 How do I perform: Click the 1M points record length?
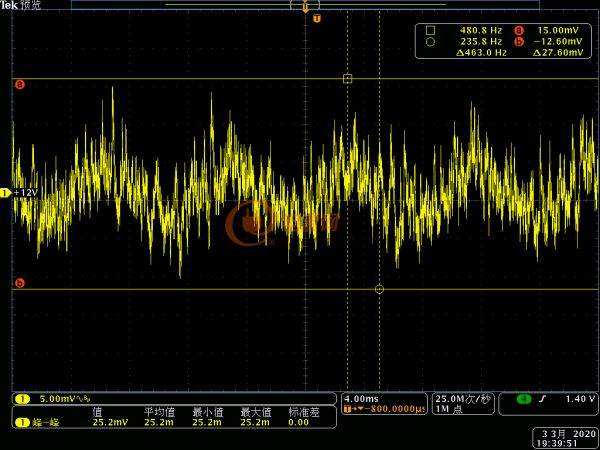point(449,409)
